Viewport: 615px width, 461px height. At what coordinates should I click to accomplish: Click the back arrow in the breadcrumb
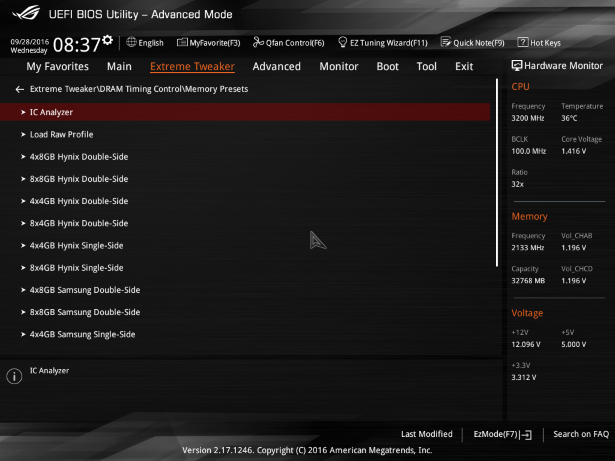tap(19, 89)
